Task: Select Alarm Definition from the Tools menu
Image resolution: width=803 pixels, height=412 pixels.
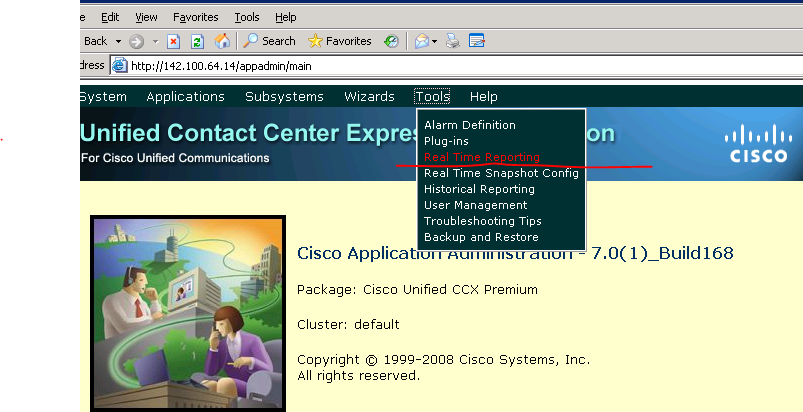Action: pyautogui.click(x=470, y=125)
